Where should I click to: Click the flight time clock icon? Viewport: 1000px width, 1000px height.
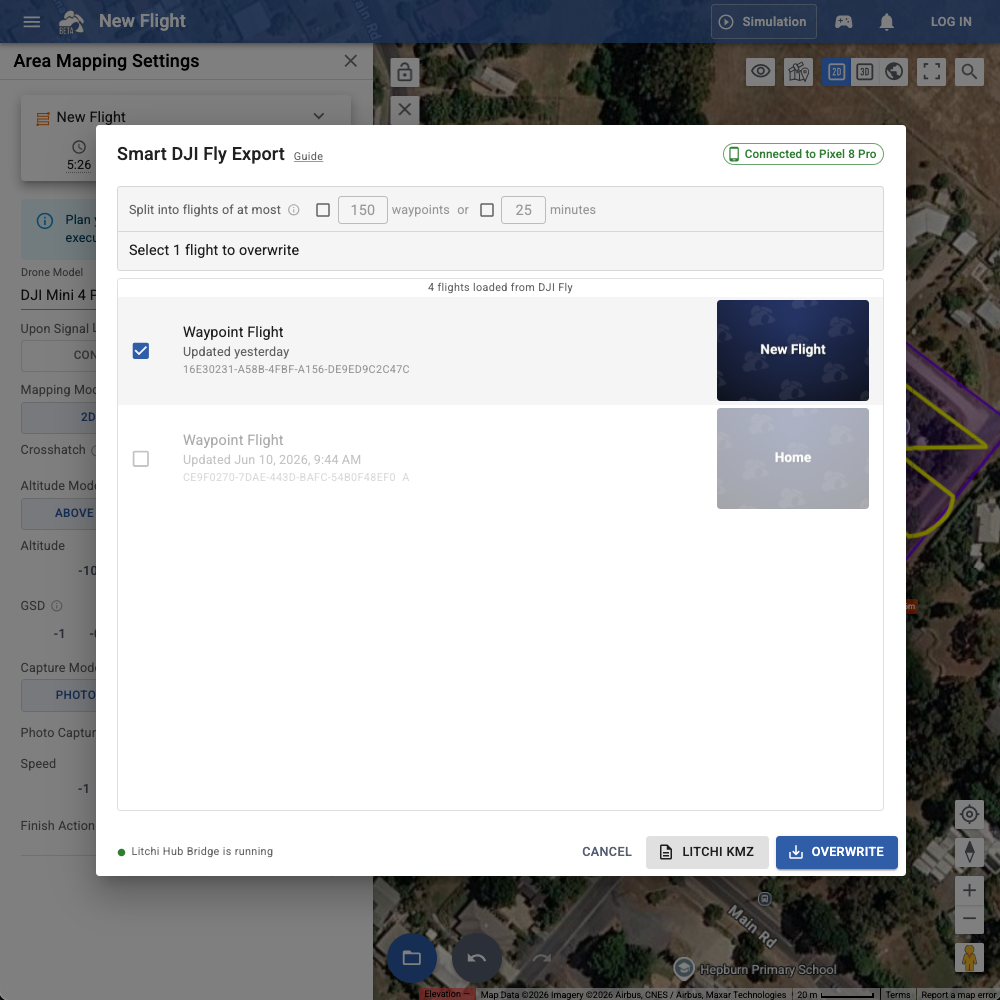(78, 147)
